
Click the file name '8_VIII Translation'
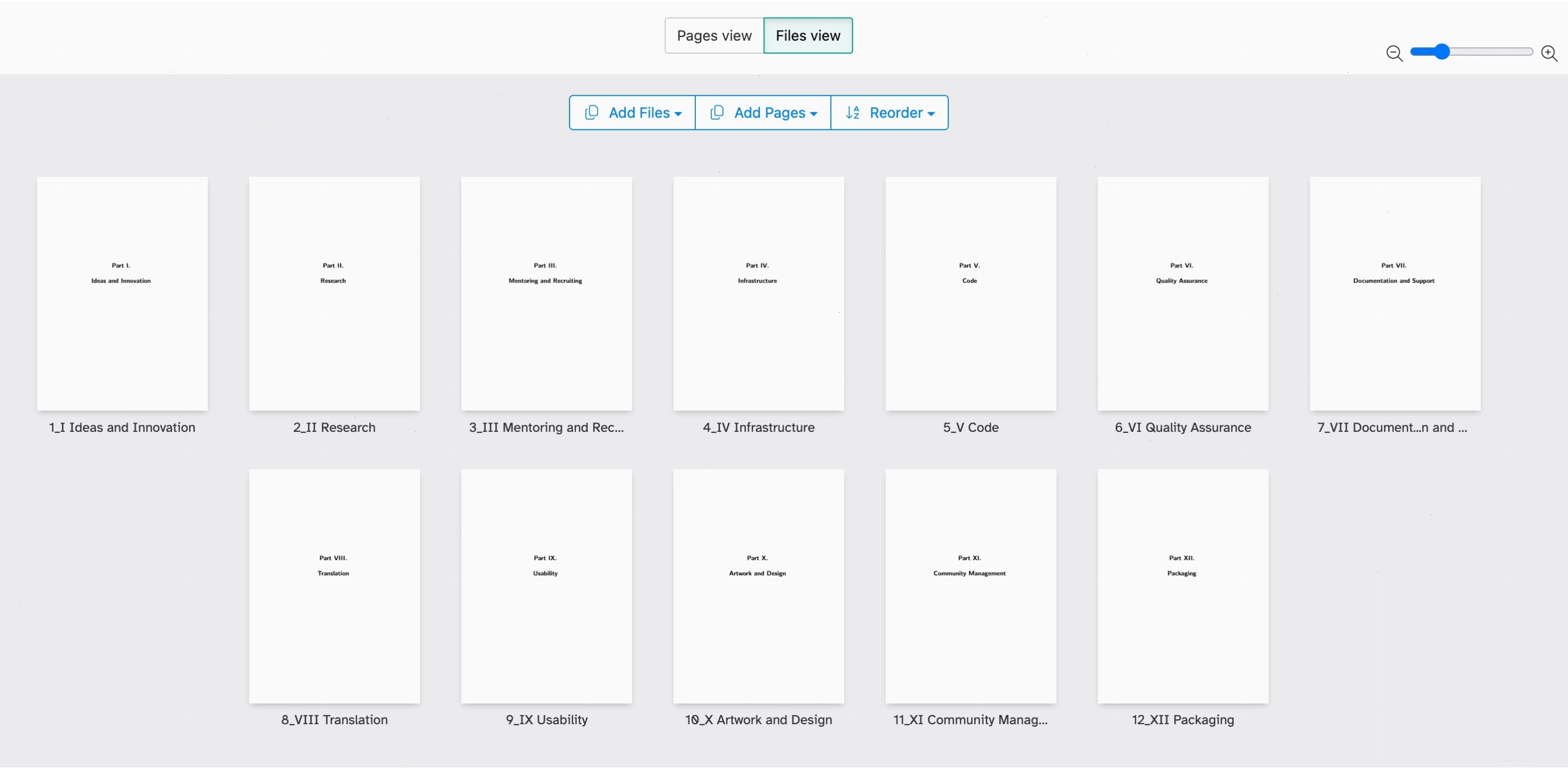click(334, 720)
